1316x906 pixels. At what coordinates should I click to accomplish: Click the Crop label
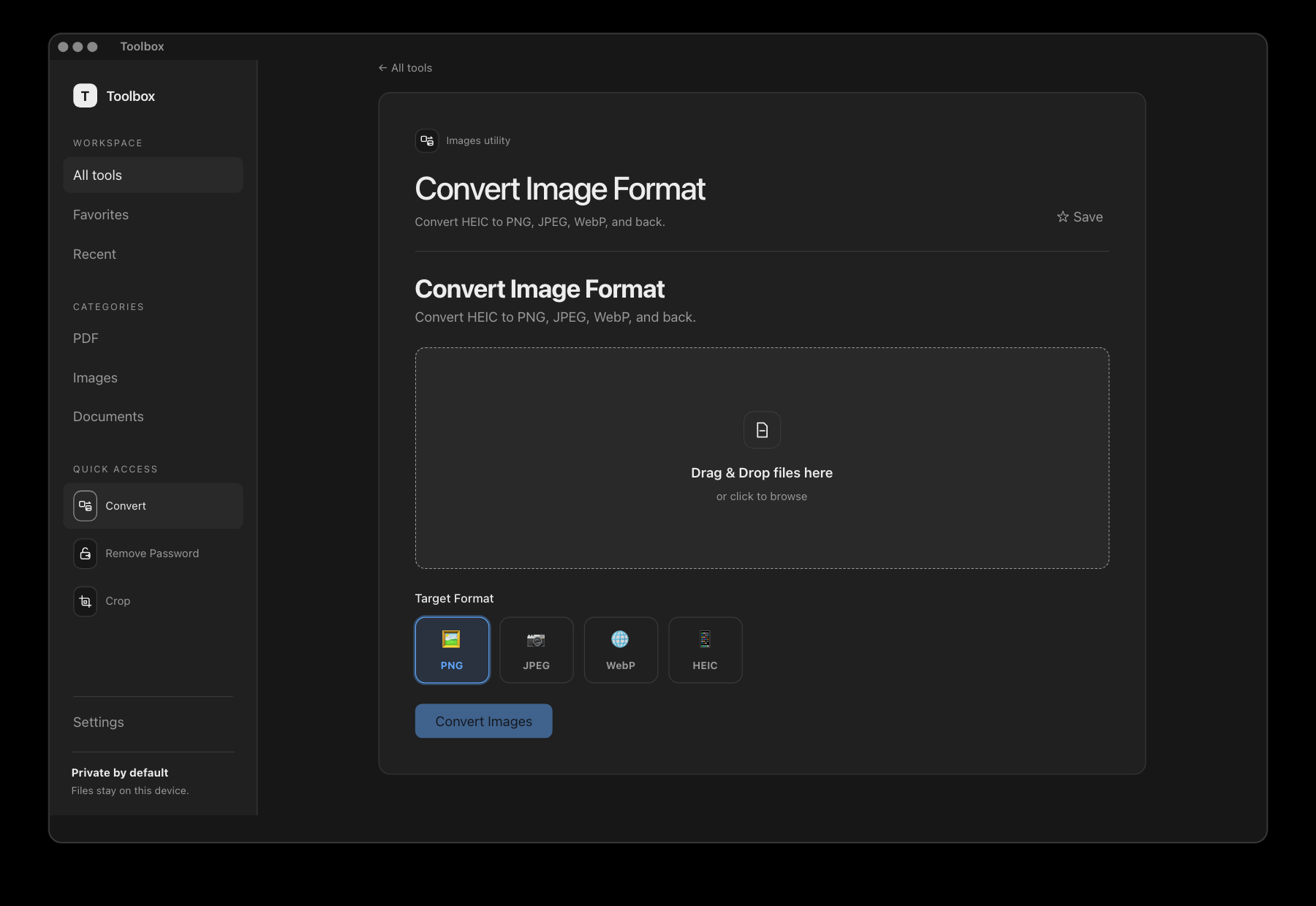coord(118,601)
